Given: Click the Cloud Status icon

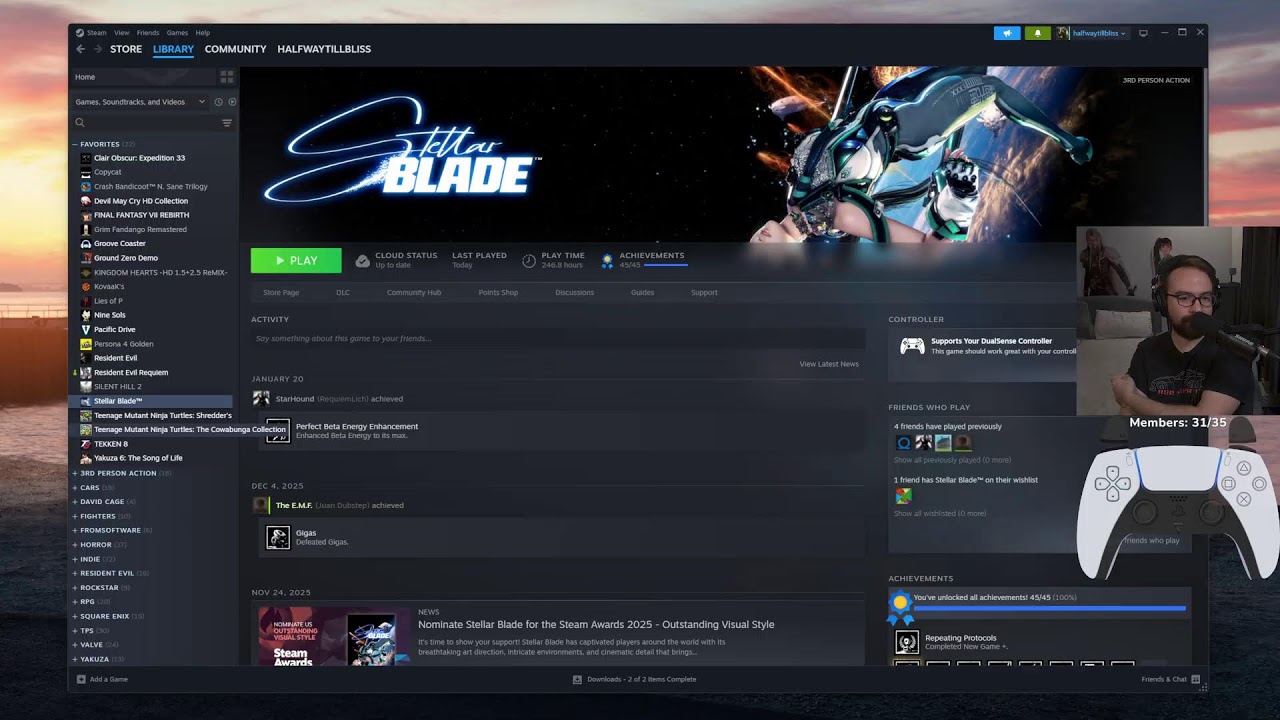Looking at the screenshot, I should coord(363,261).
